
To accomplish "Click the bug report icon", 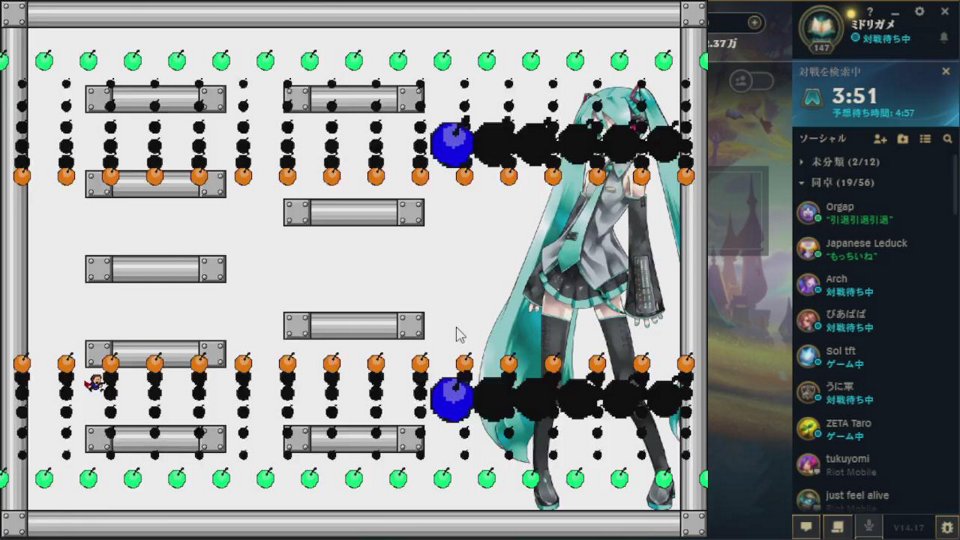I will point(947,527).
